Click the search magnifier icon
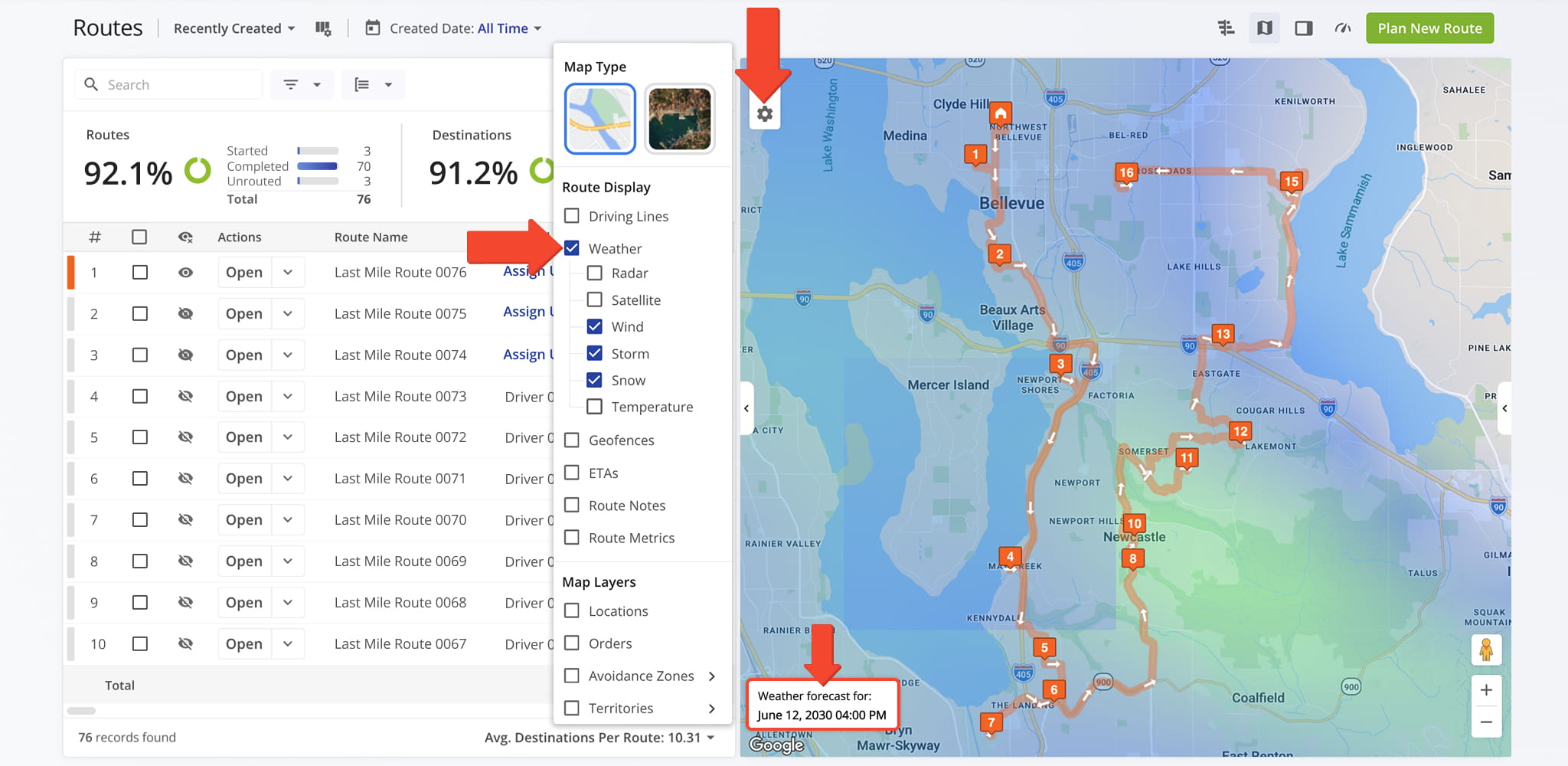This screenshot has height=766, width=1568. coord(91,84)
